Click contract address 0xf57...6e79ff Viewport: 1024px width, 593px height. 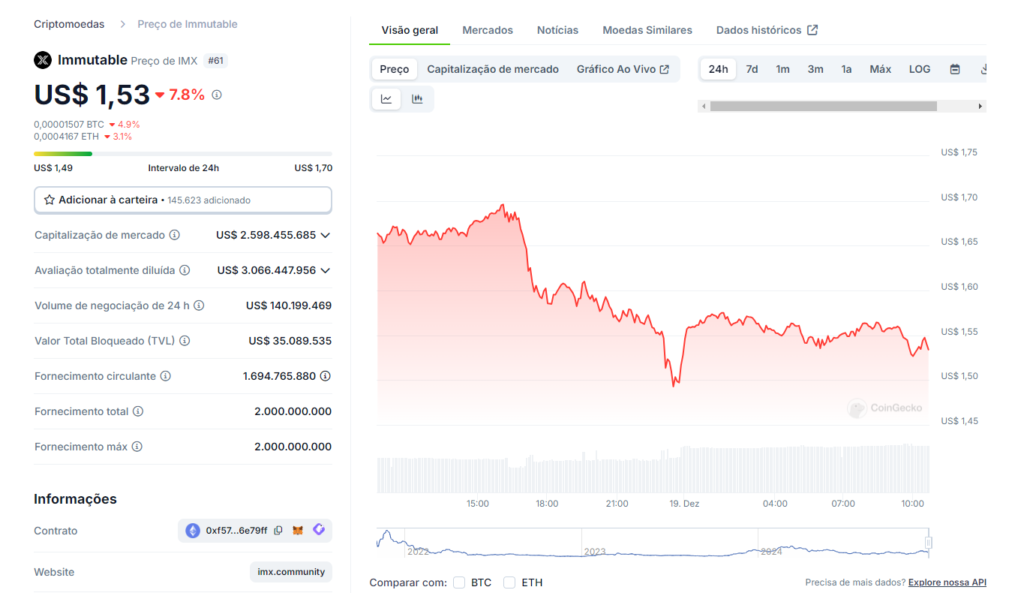236,530
